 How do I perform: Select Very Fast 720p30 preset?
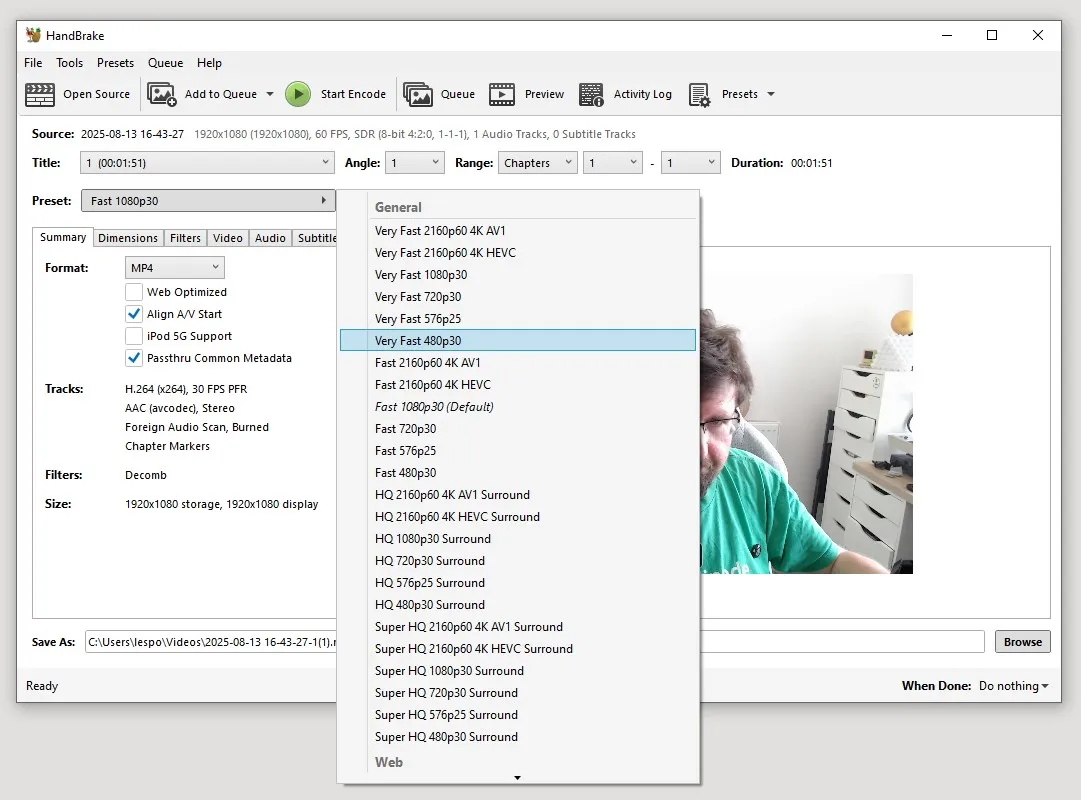pos(518,297)
